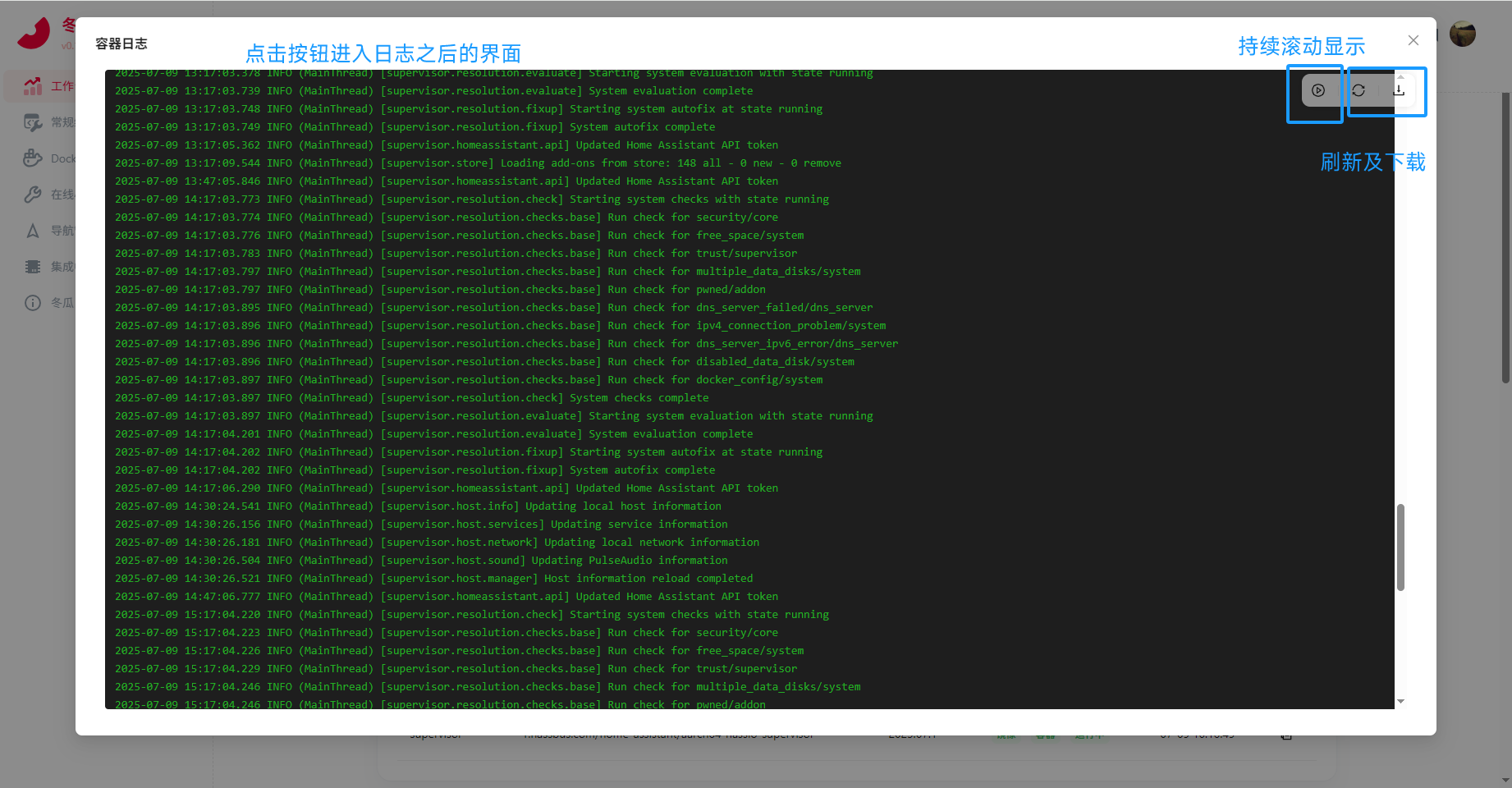Open the 在线 wrench sidebar item

(x=49, y=195)
